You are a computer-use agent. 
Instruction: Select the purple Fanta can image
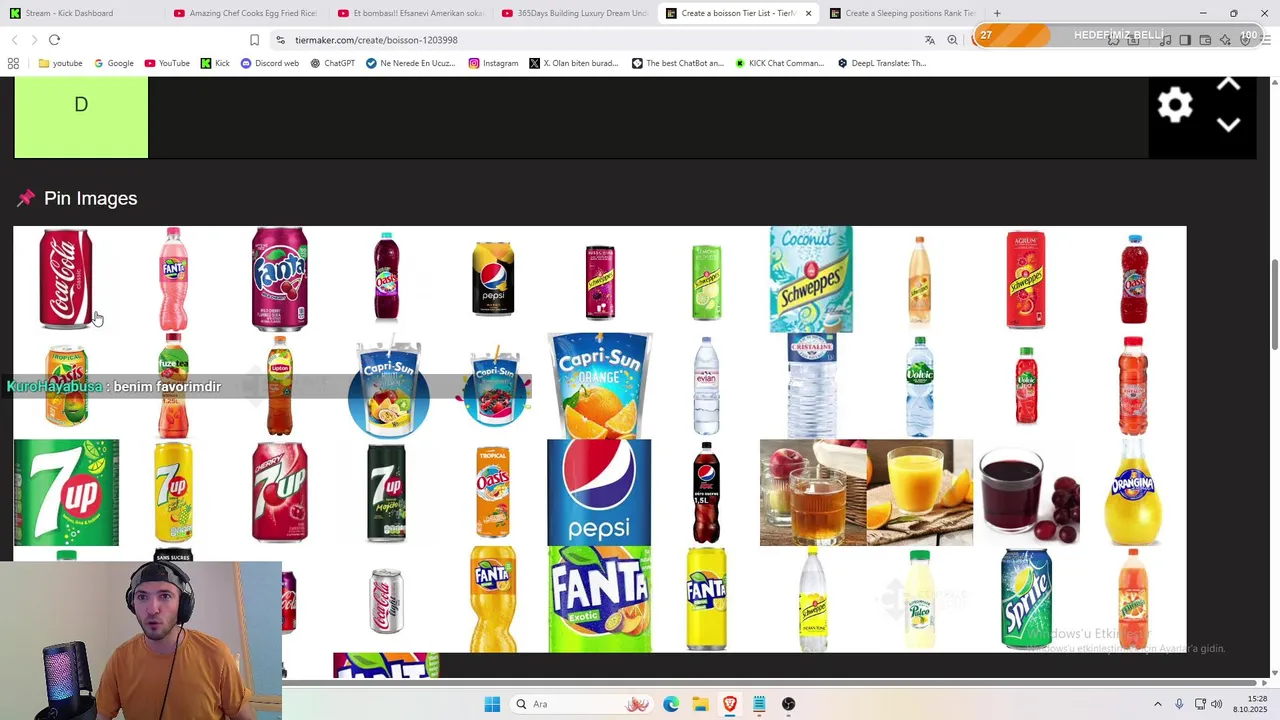[279, 279]
